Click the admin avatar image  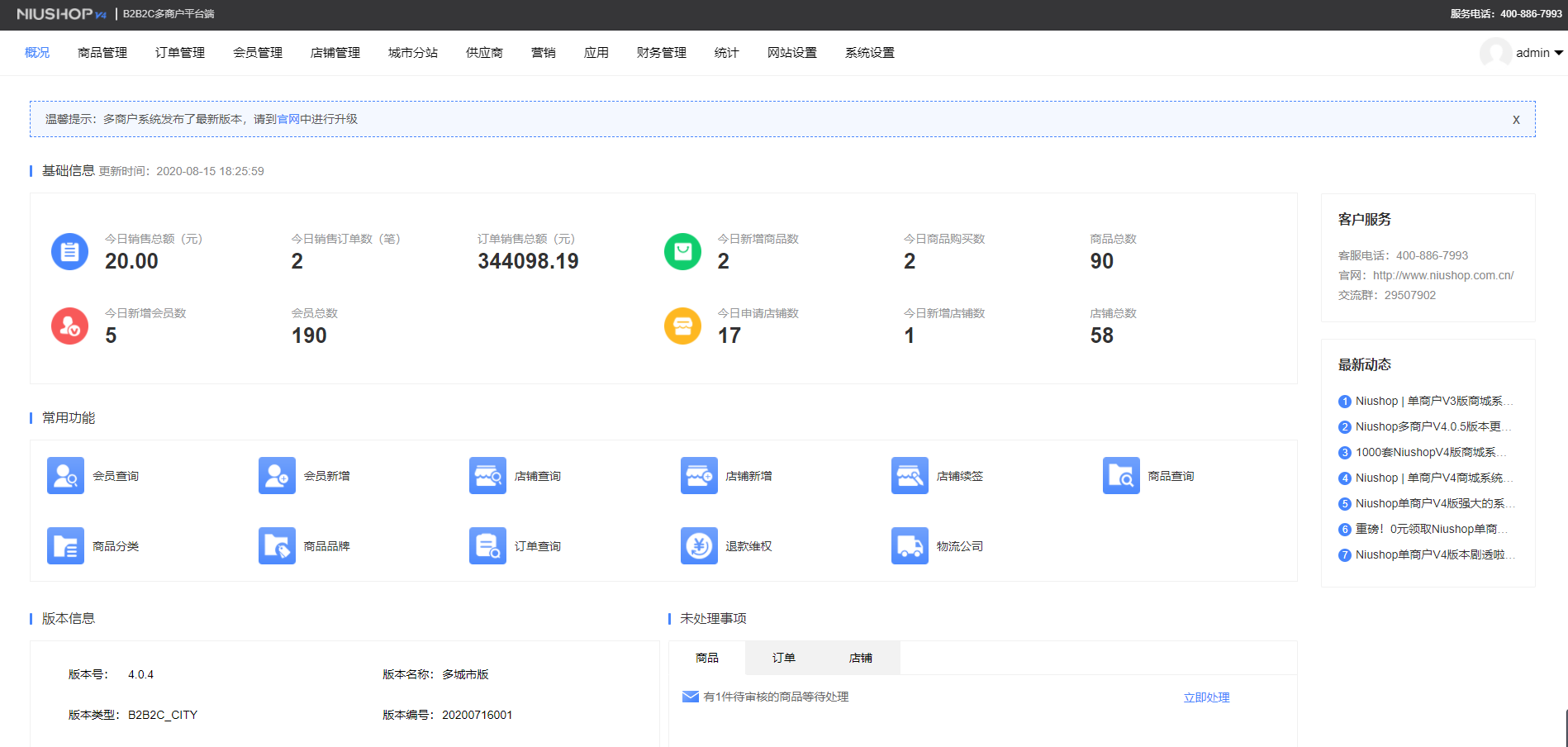point(1495,53)
